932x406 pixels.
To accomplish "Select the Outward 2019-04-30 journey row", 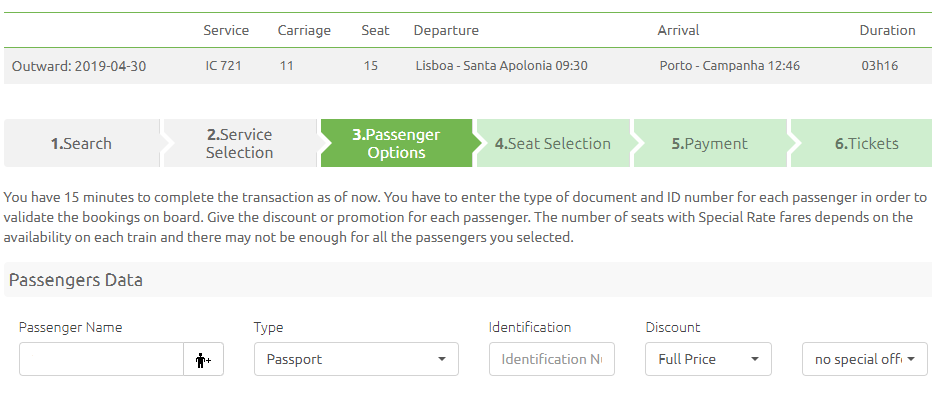I will (468, 65).
